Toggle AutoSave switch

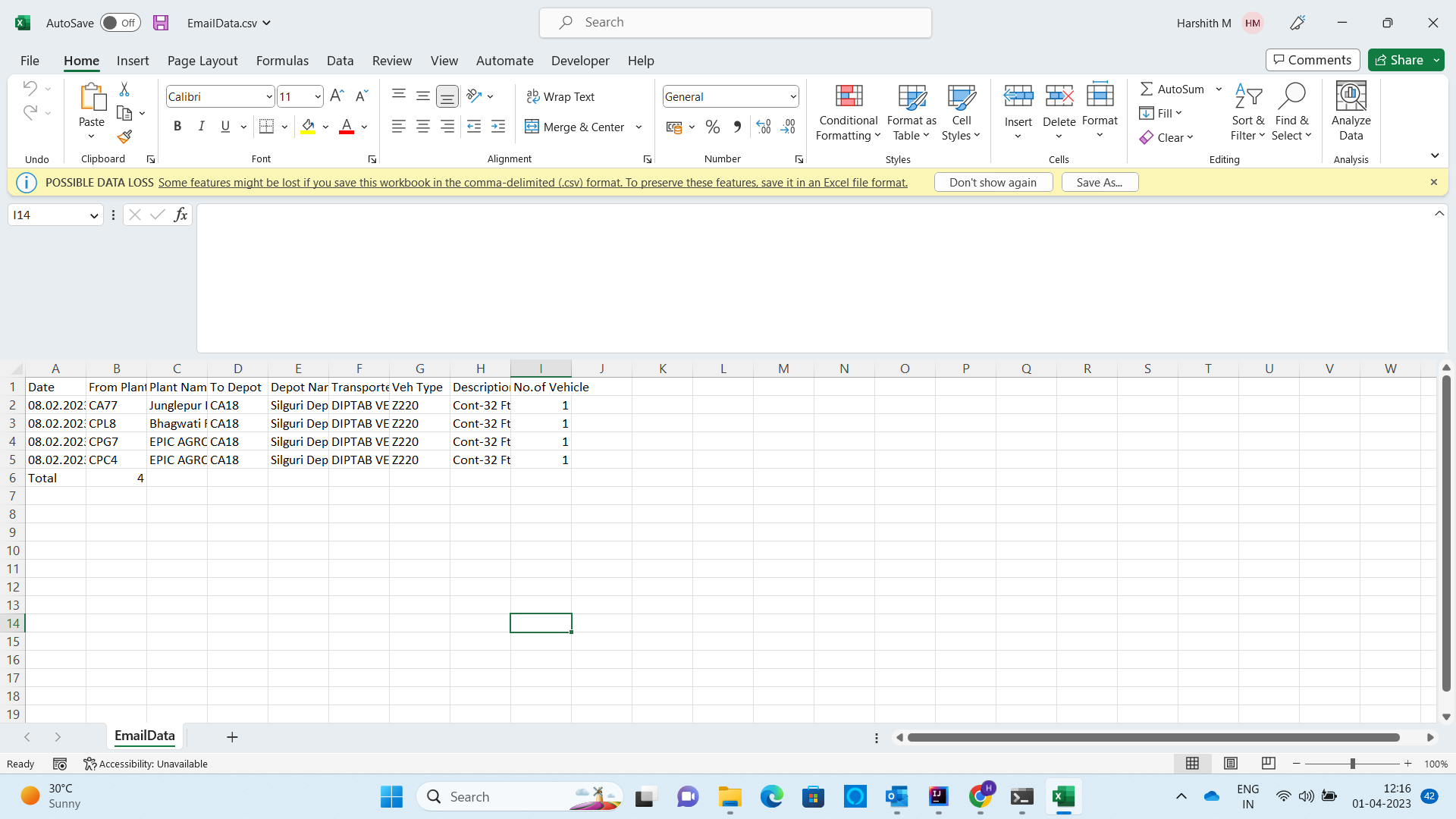pos(120,23)
